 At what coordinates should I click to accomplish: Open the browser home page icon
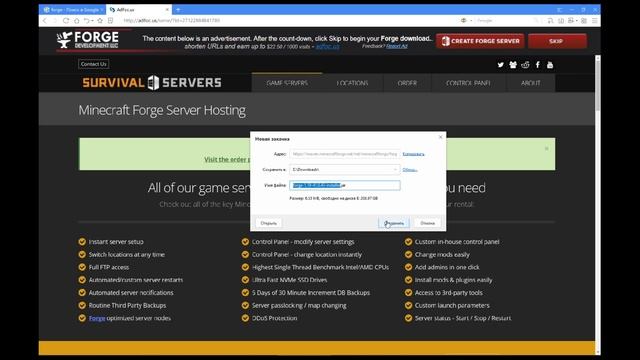(76, 20)
